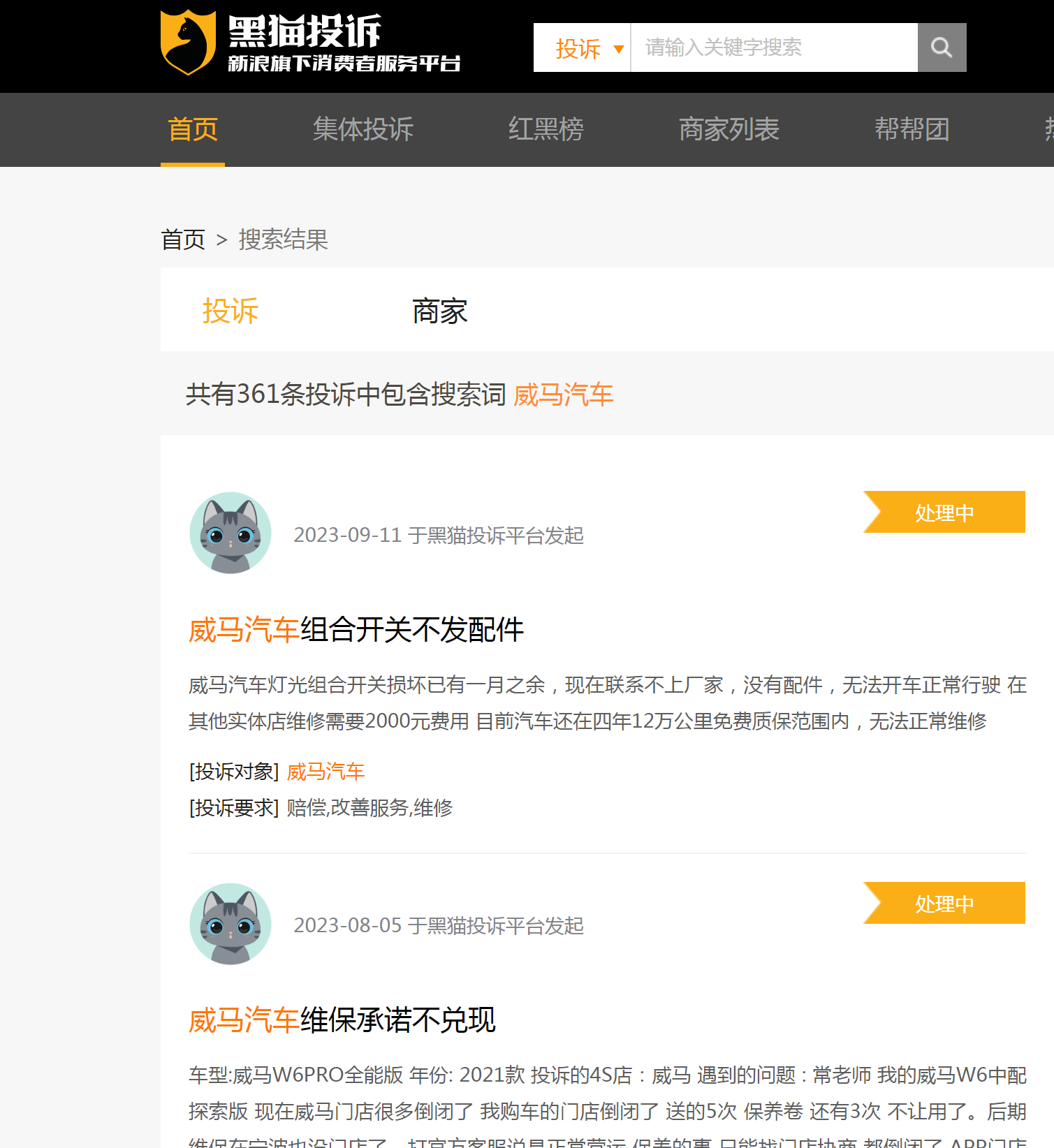Click the magnifier search button
Viewport: 1054px width, 1148px height.
[942, 47]
